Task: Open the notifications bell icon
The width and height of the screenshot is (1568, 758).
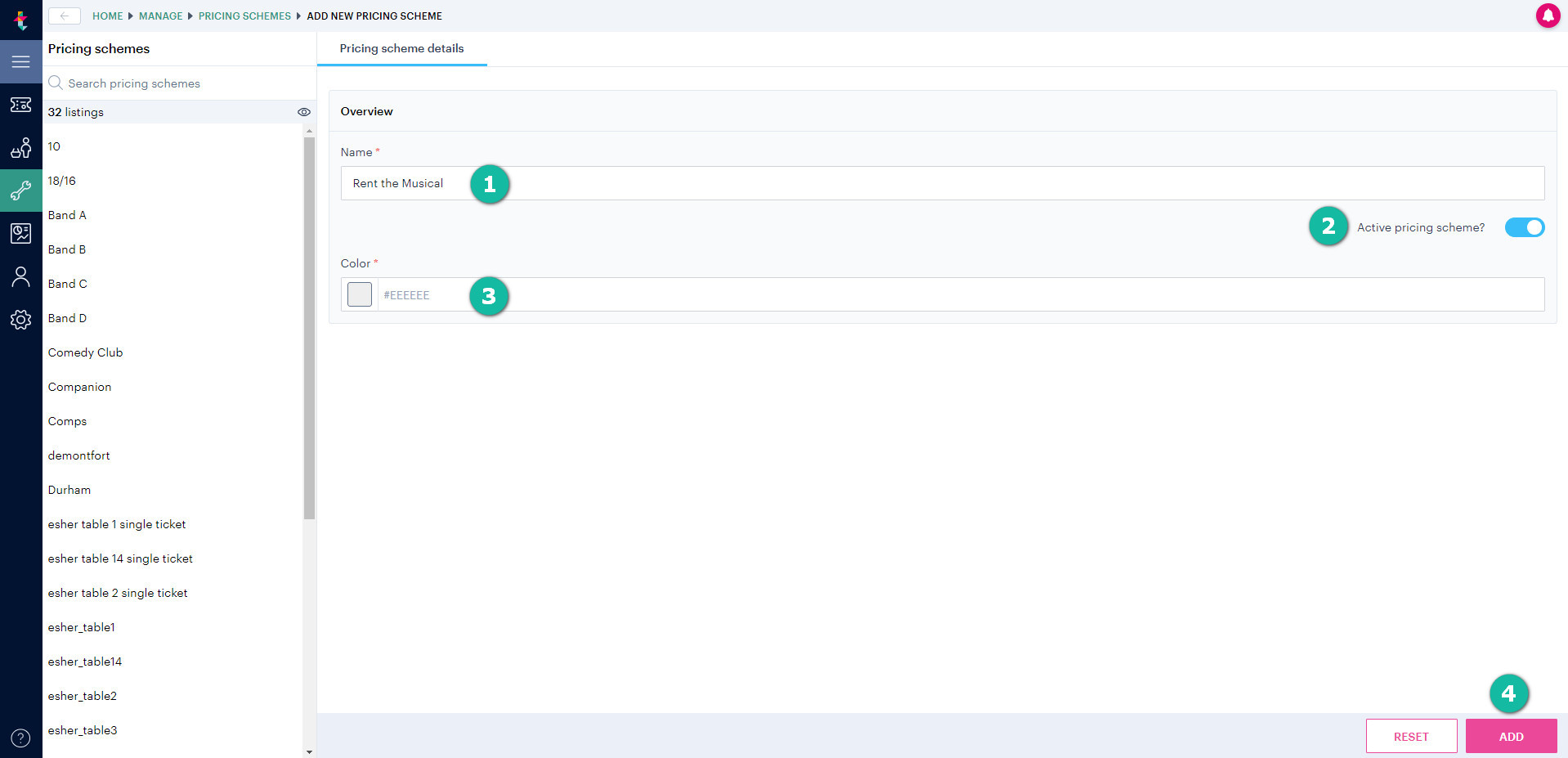Action: [1548, 16]
